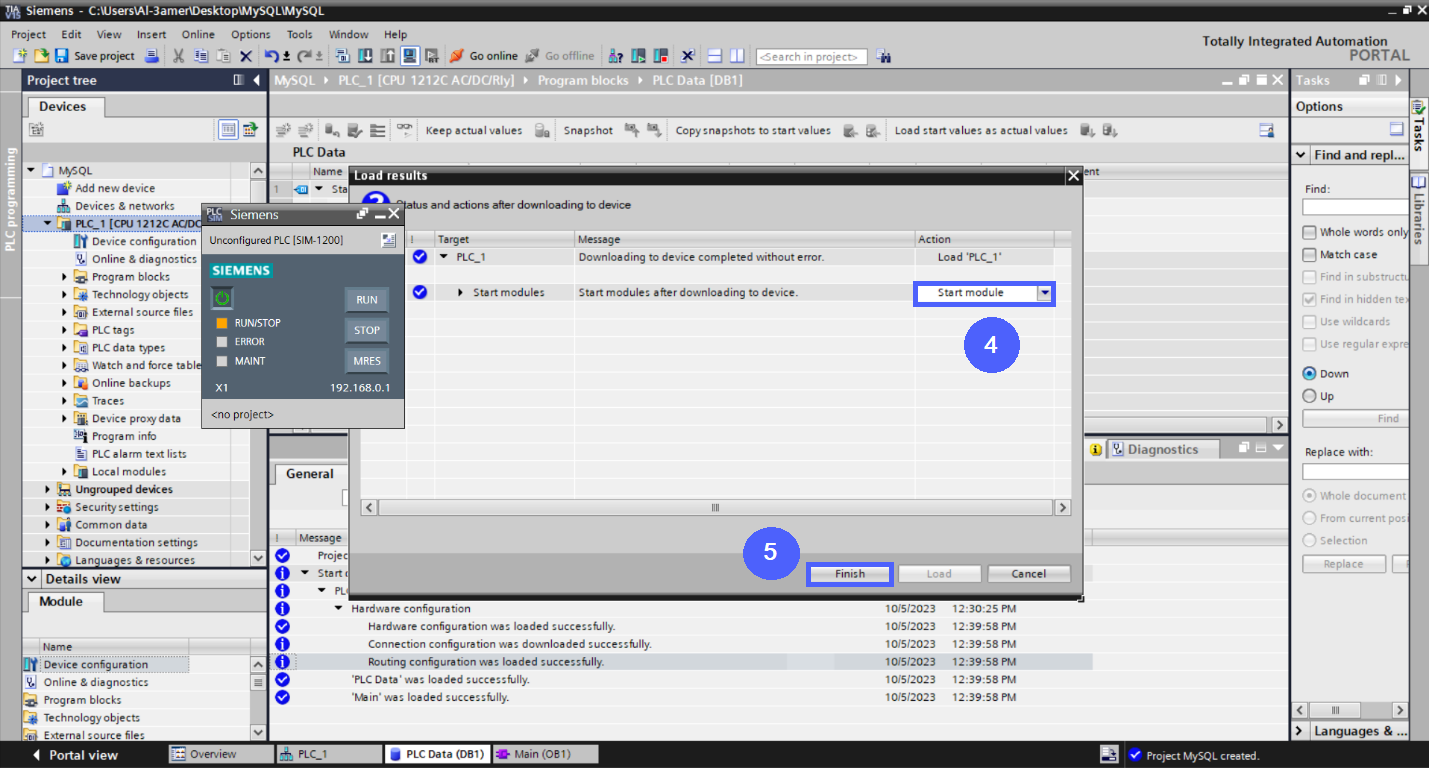1429x768 pixels.
Task: Click the Search in project field
Action: [x=810, y=56]
